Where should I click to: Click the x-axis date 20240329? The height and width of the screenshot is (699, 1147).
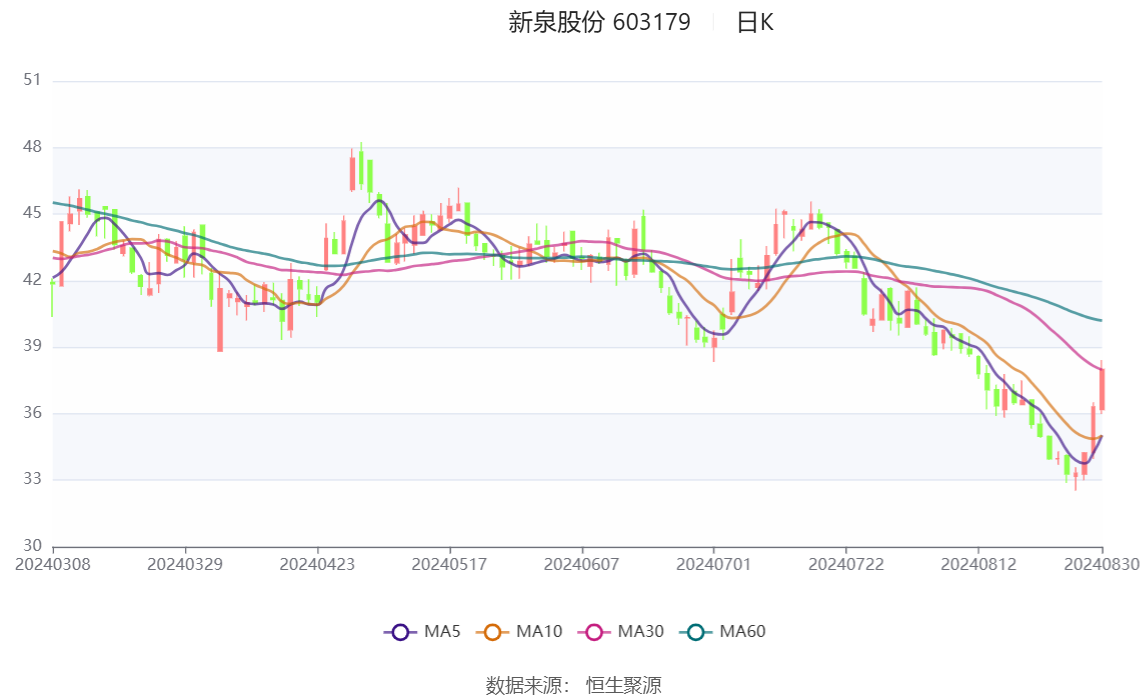185,564
